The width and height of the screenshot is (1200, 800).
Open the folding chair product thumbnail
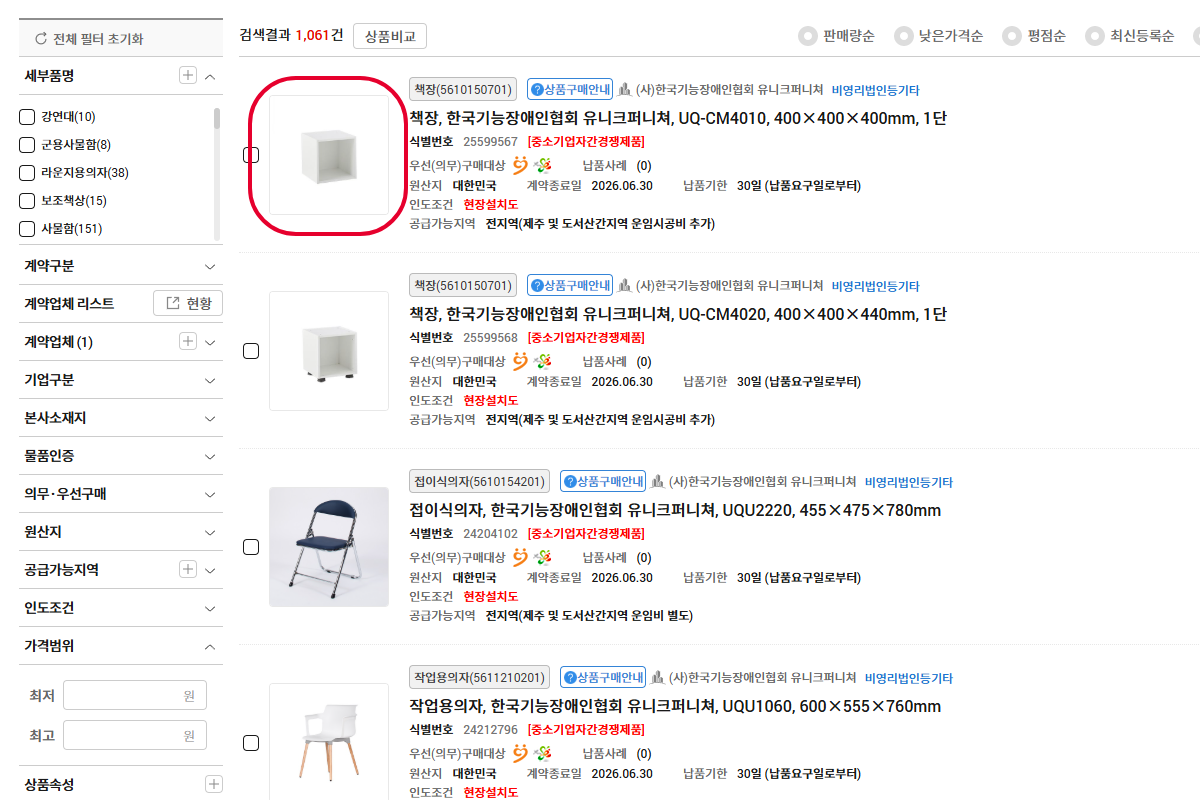click(x=328, y=547)
